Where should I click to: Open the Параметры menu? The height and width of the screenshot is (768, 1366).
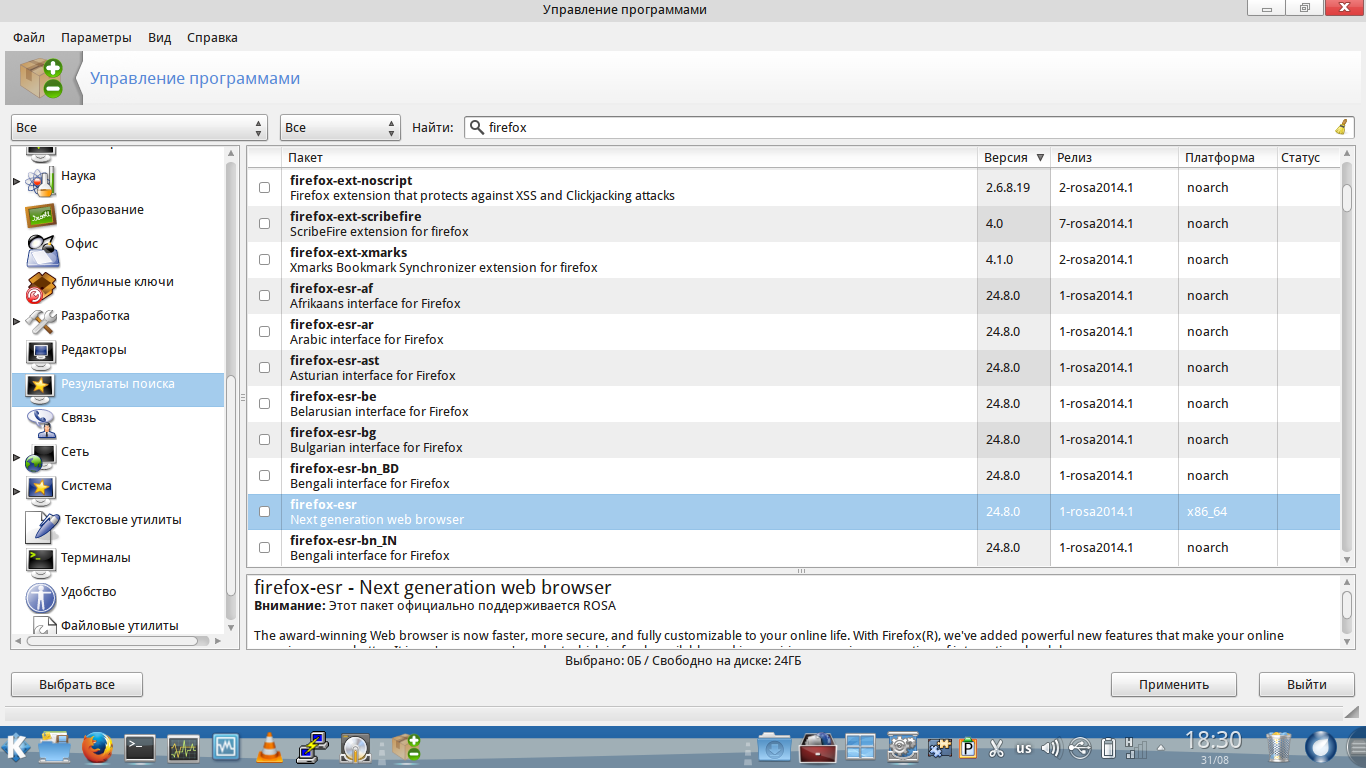pos(96,38)
